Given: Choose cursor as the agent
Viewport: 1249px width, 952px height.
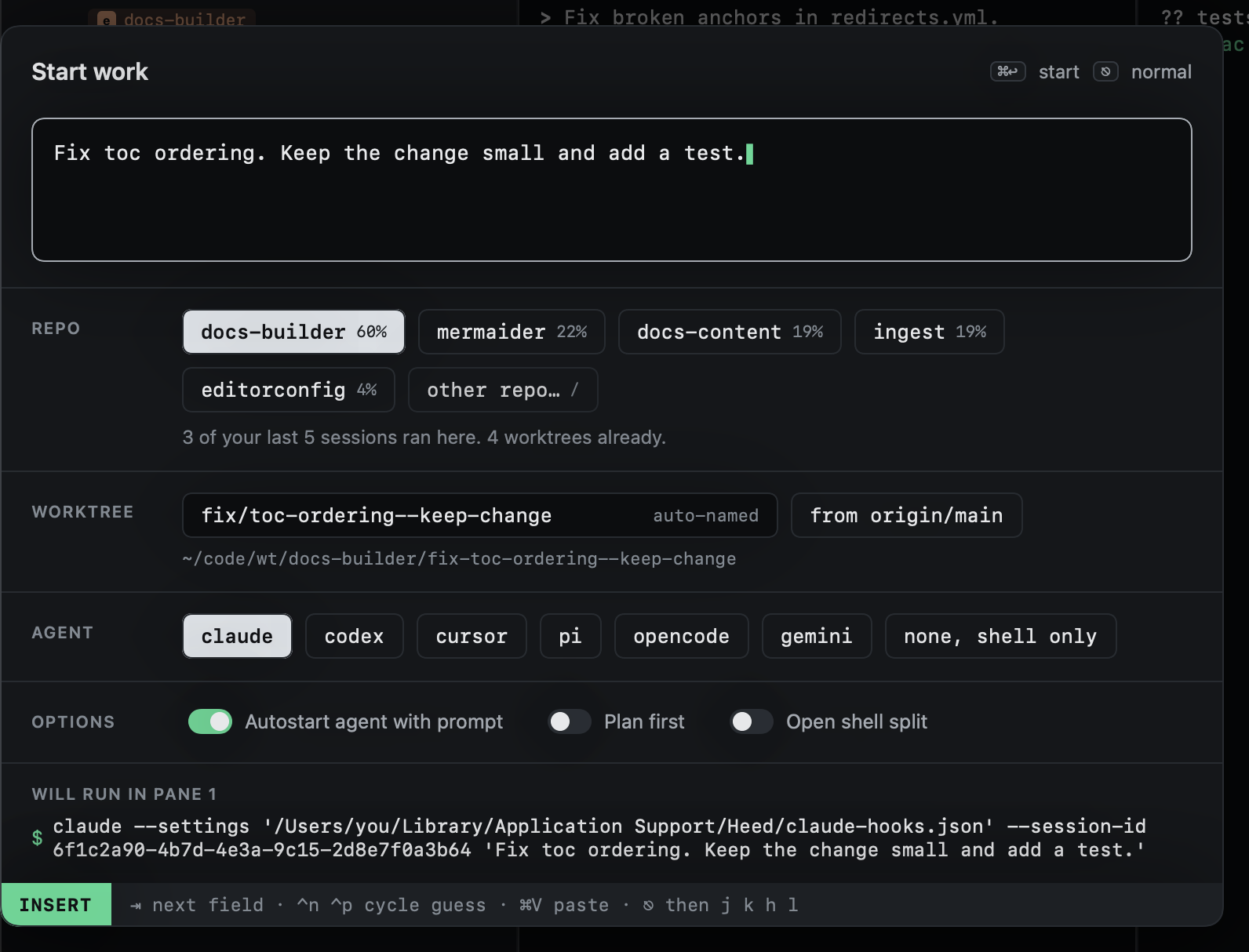Looking at the screenshot, I should 472,636.
